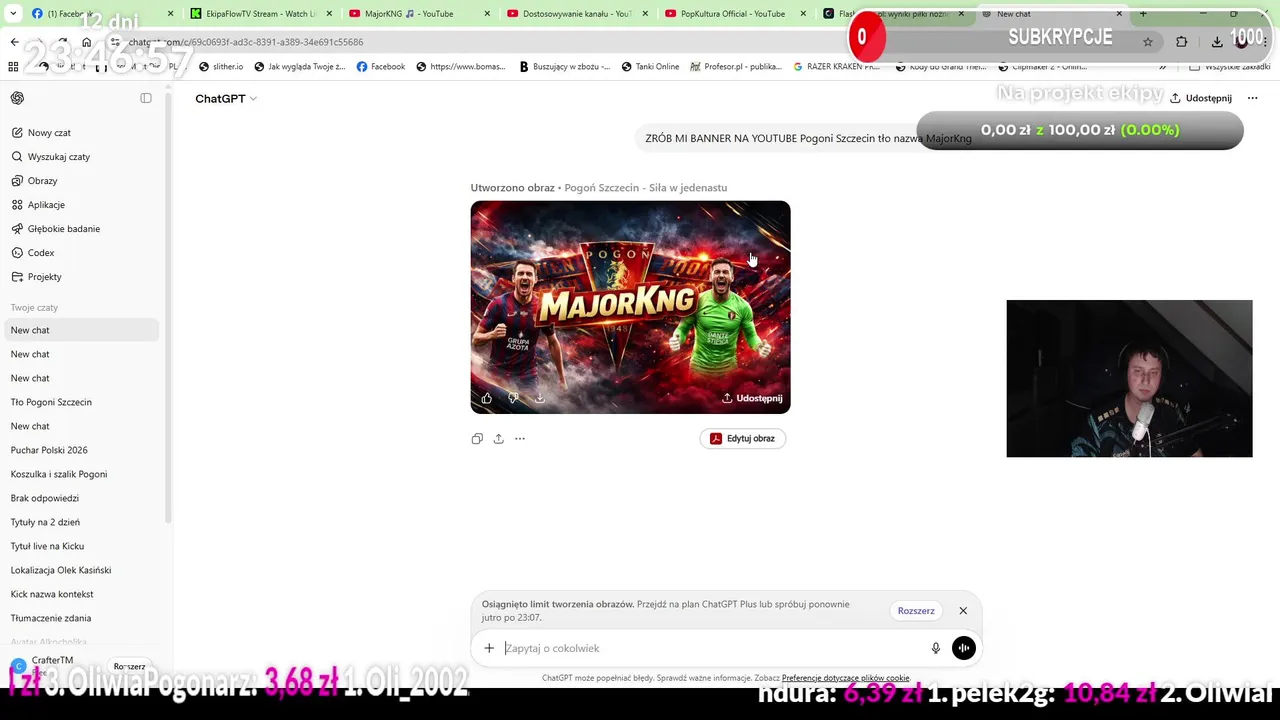Share the response via the upload-arrow icon
The width and height of the screenshot is (1280, 720).
click(x=498, y=438)
